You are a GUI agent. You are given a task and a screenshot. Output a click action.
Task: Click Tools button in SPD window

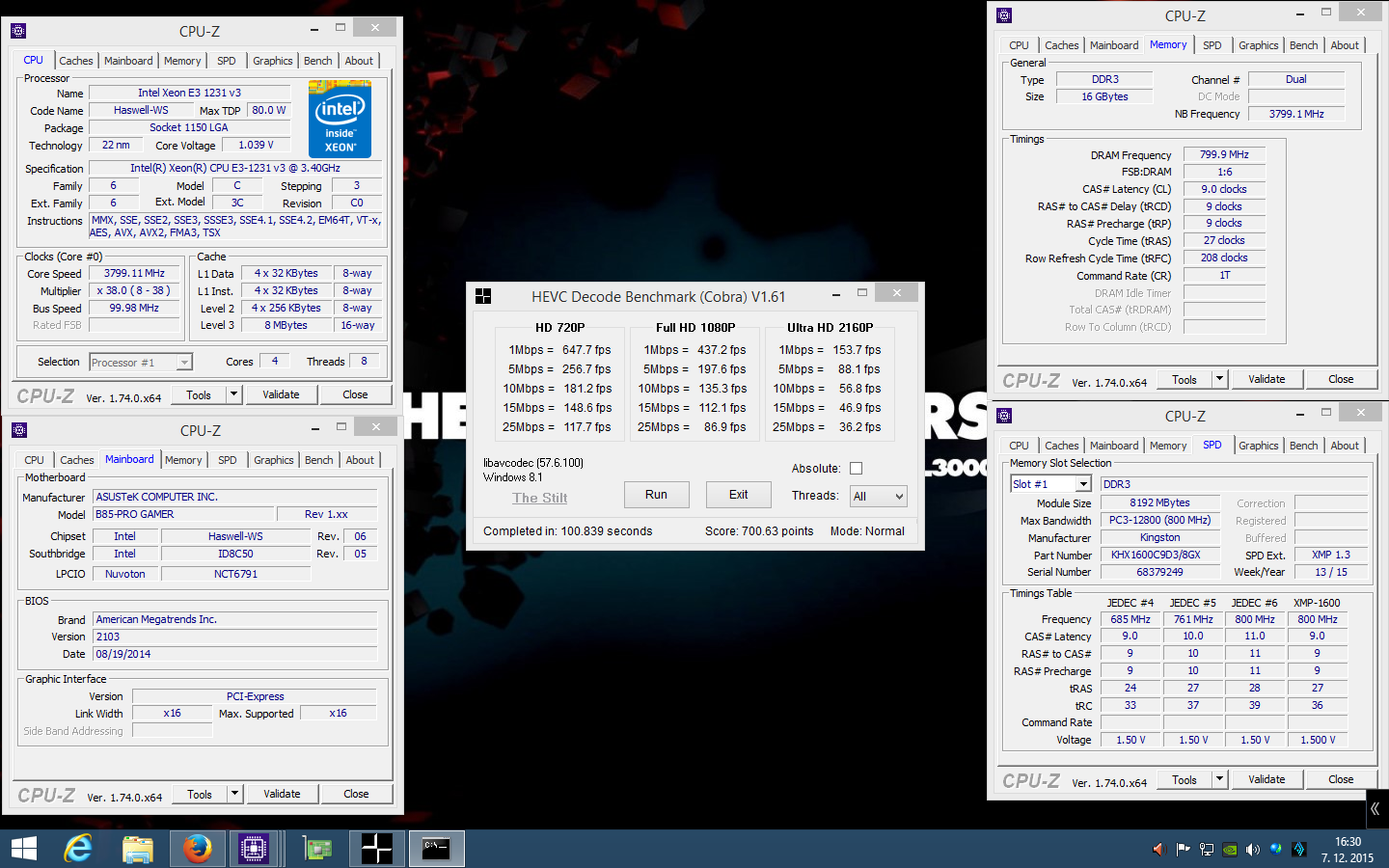(x=1185, y=779)
